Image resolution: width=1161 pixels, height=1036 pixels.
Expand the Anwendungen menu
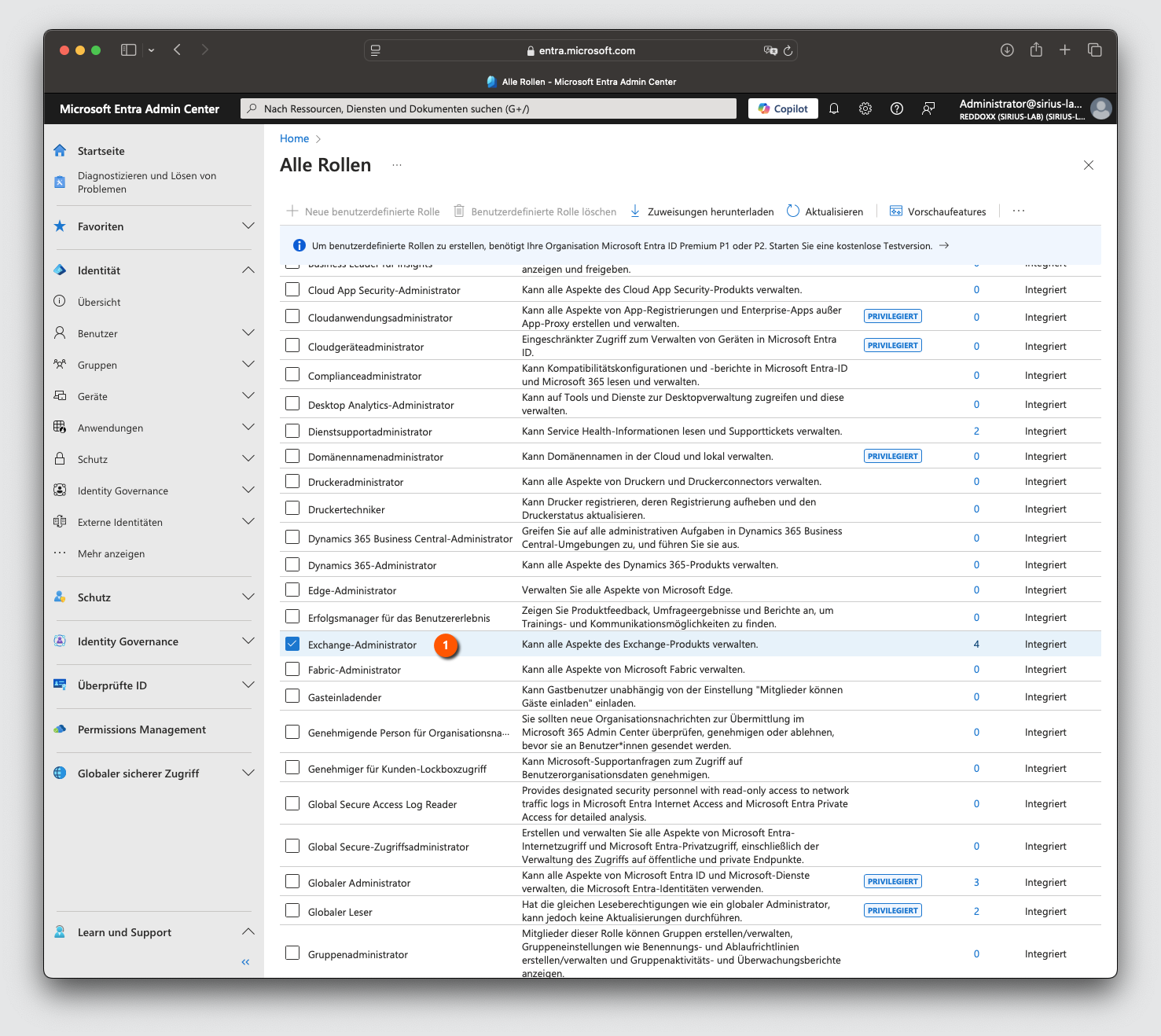(x=248, y=428)
